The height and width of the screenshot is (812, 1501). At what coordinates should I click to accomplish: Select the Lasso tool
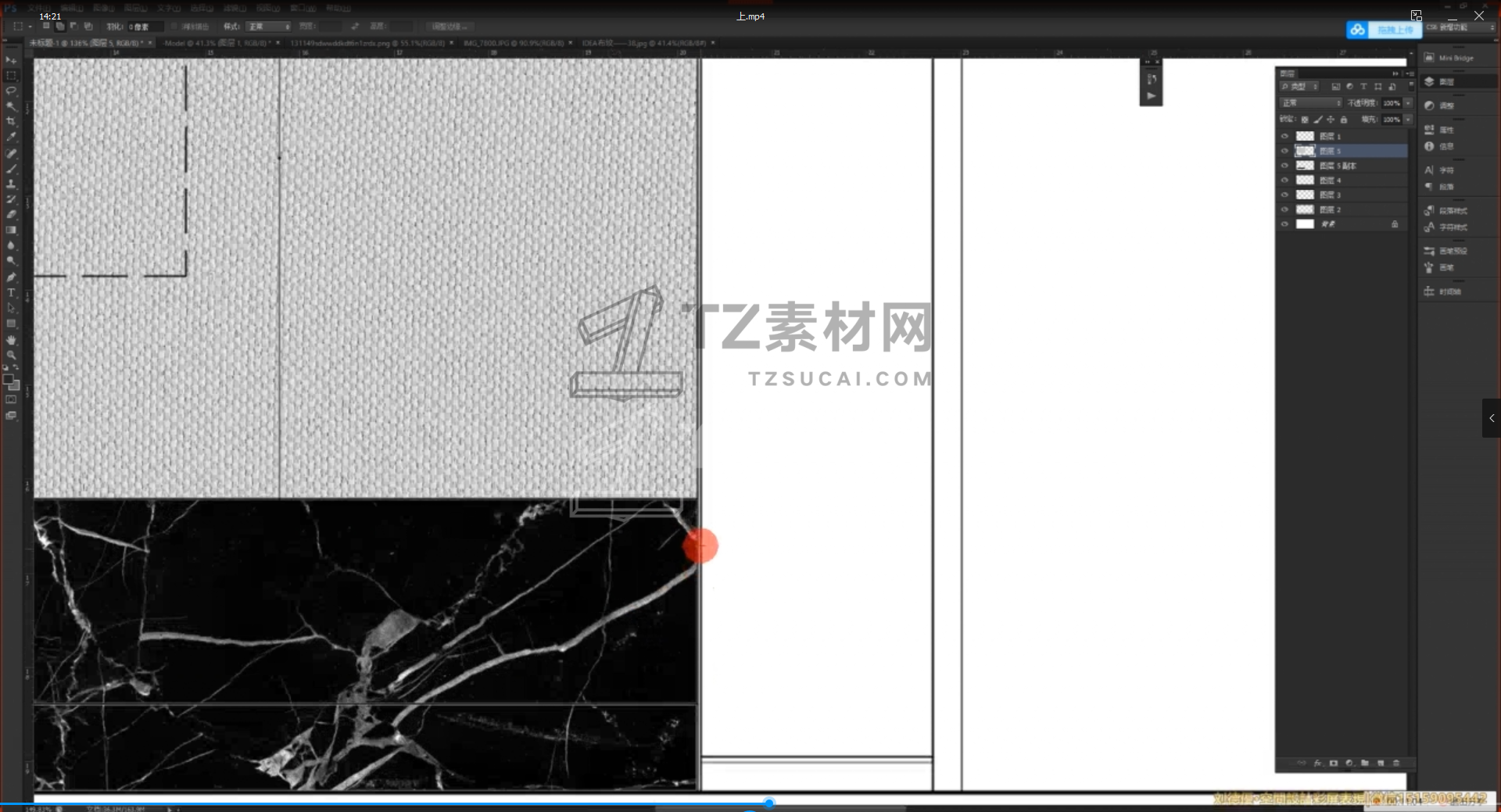click(x=11, y=91)
